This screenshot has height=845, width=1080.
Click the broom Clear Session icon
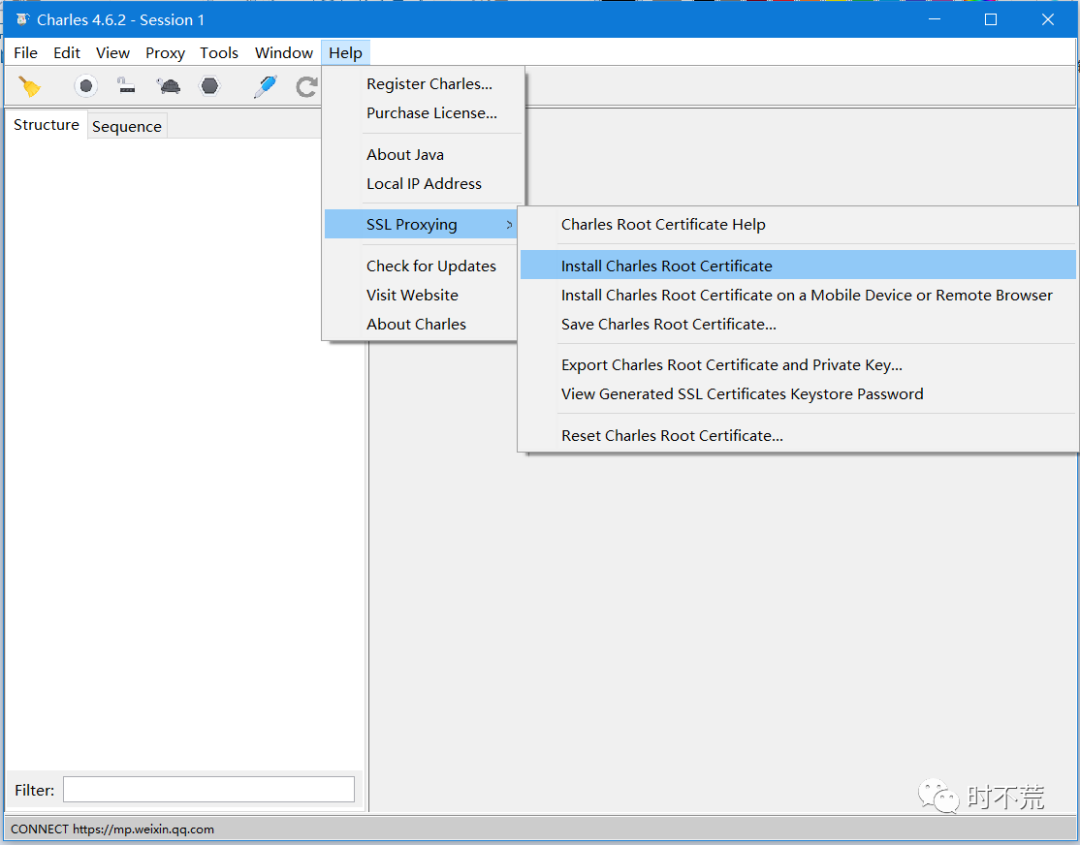pos(29,86)
